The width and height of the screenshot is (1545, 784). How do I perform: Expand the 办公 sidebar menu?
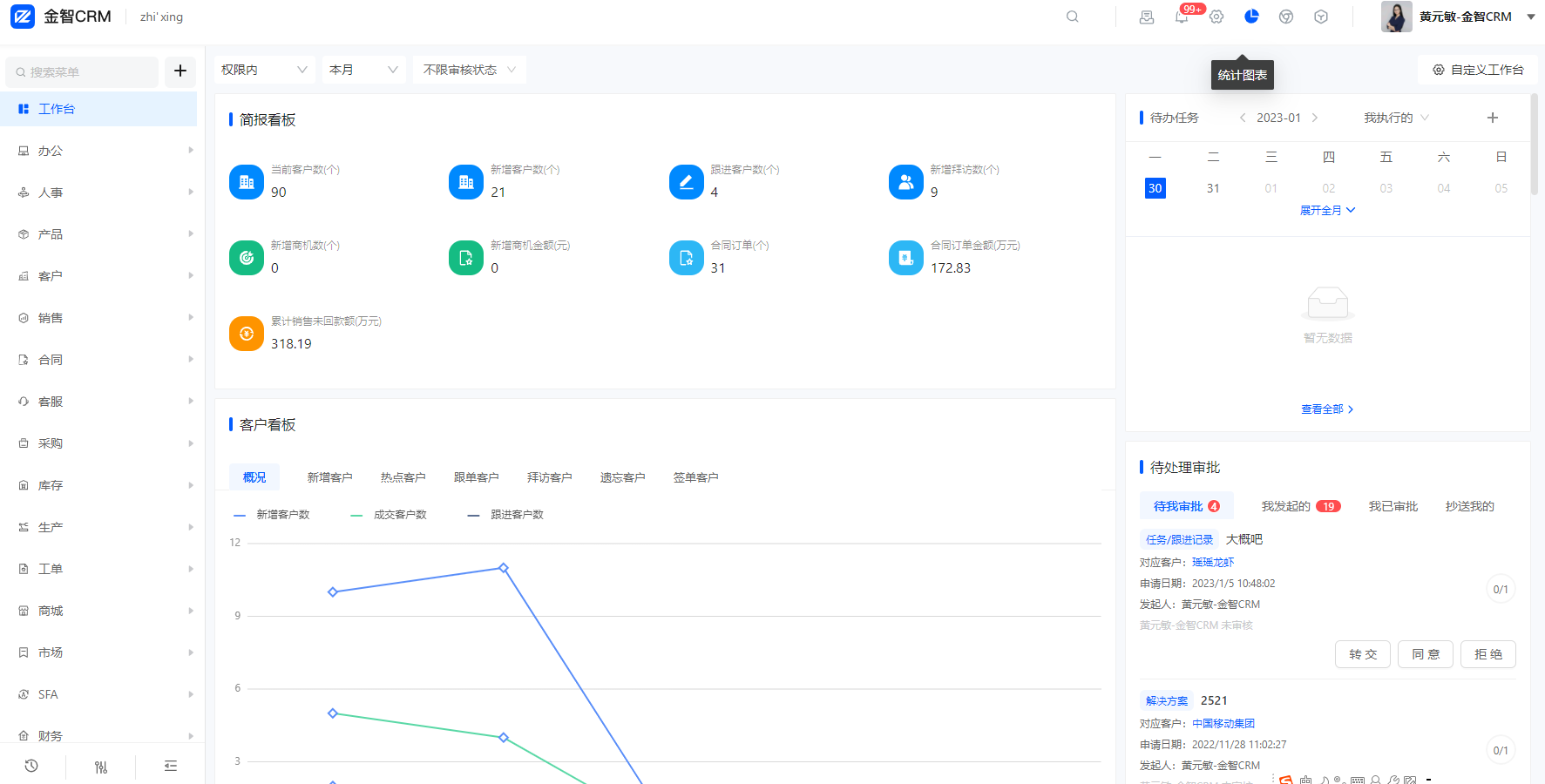click(x=98, y=151)
